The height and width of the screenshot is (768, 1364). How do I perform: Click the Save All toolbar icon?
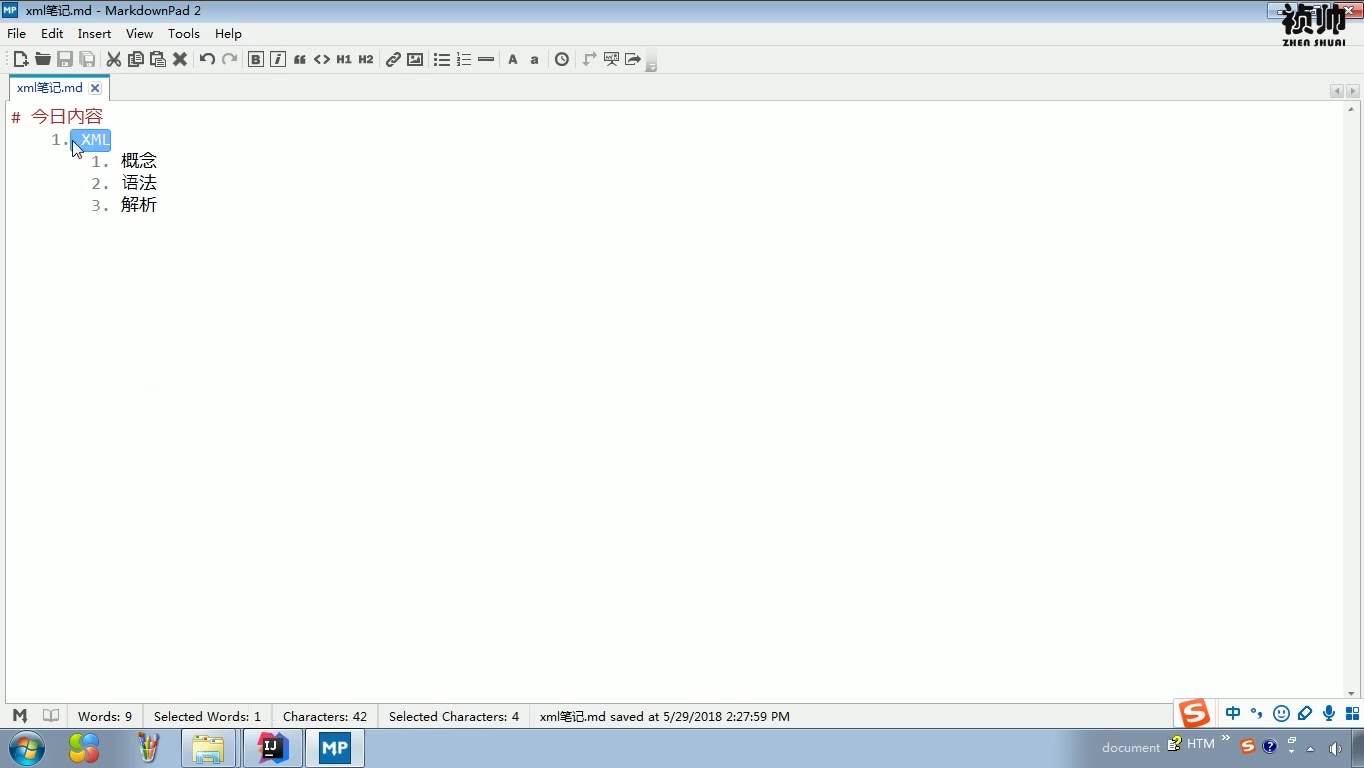pos(87,59)
